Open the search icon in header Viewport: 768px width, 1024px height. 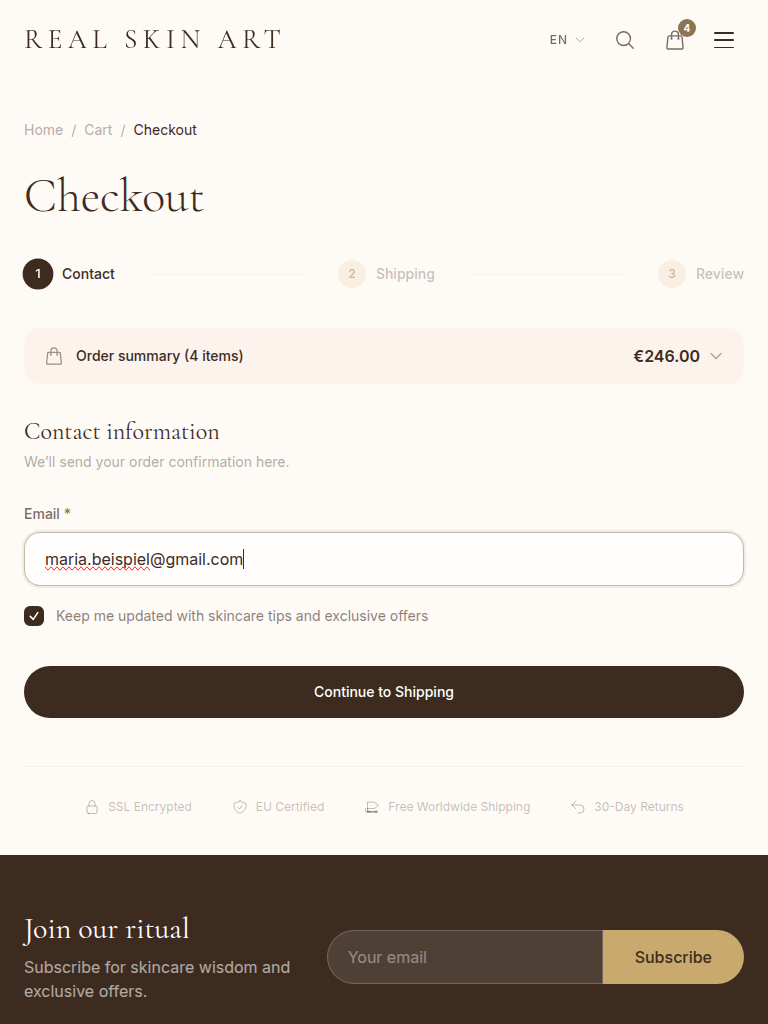[625, 40]
